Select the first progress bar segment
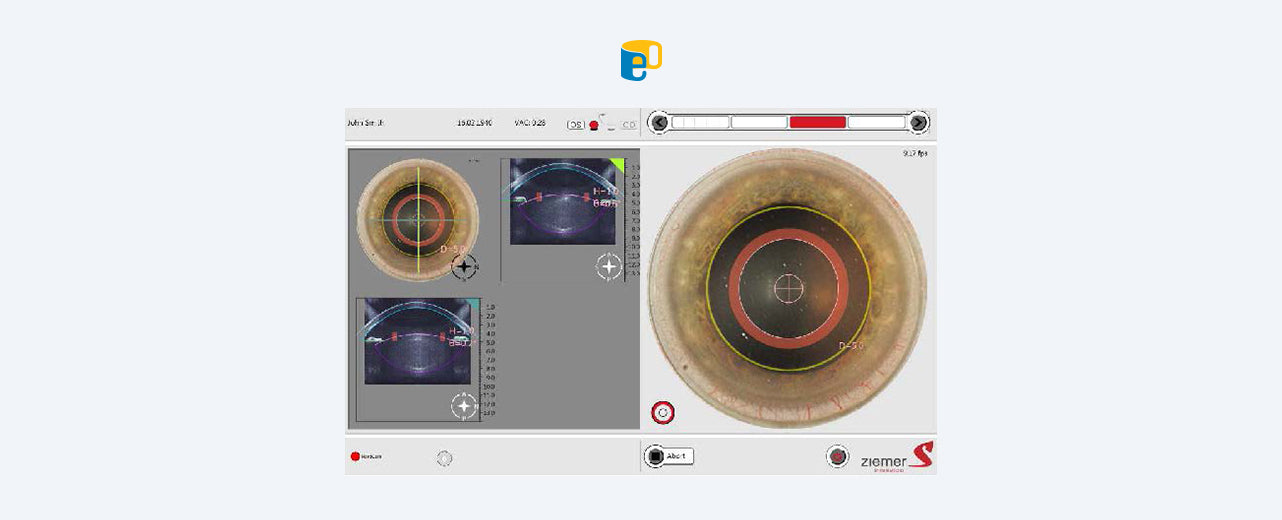Image resolution: width=1282 pixels, height=520 pixels. tap(700, 123)
